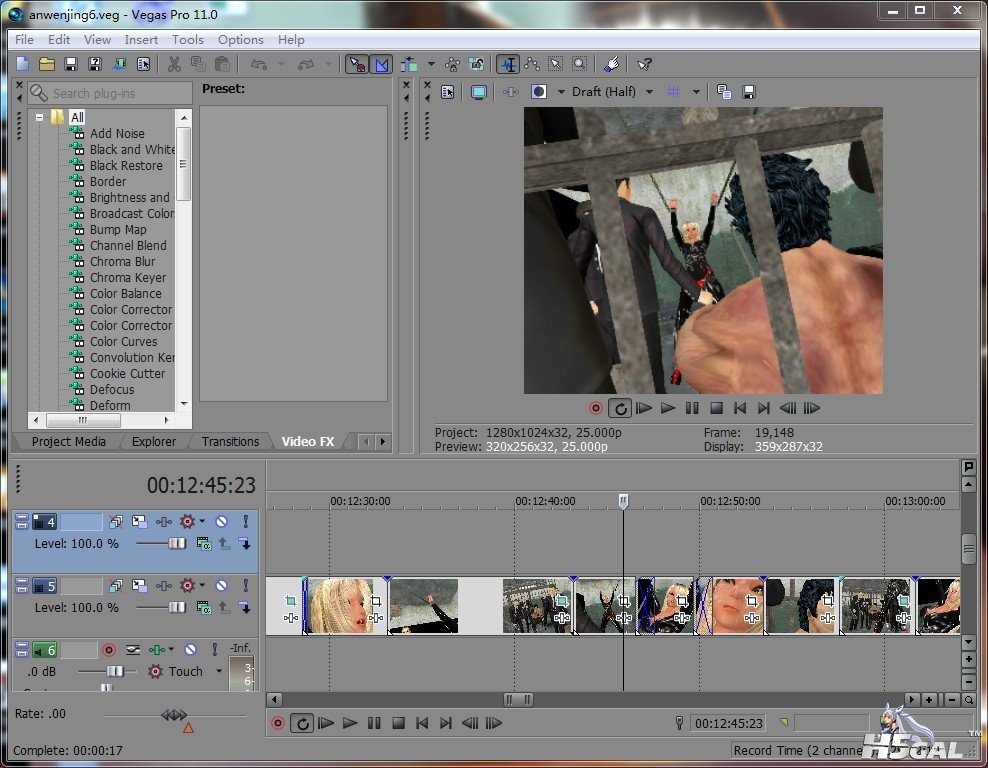Select the Normal Edit tool
This screenshot has height=768, width=988.
coord(508,64)
